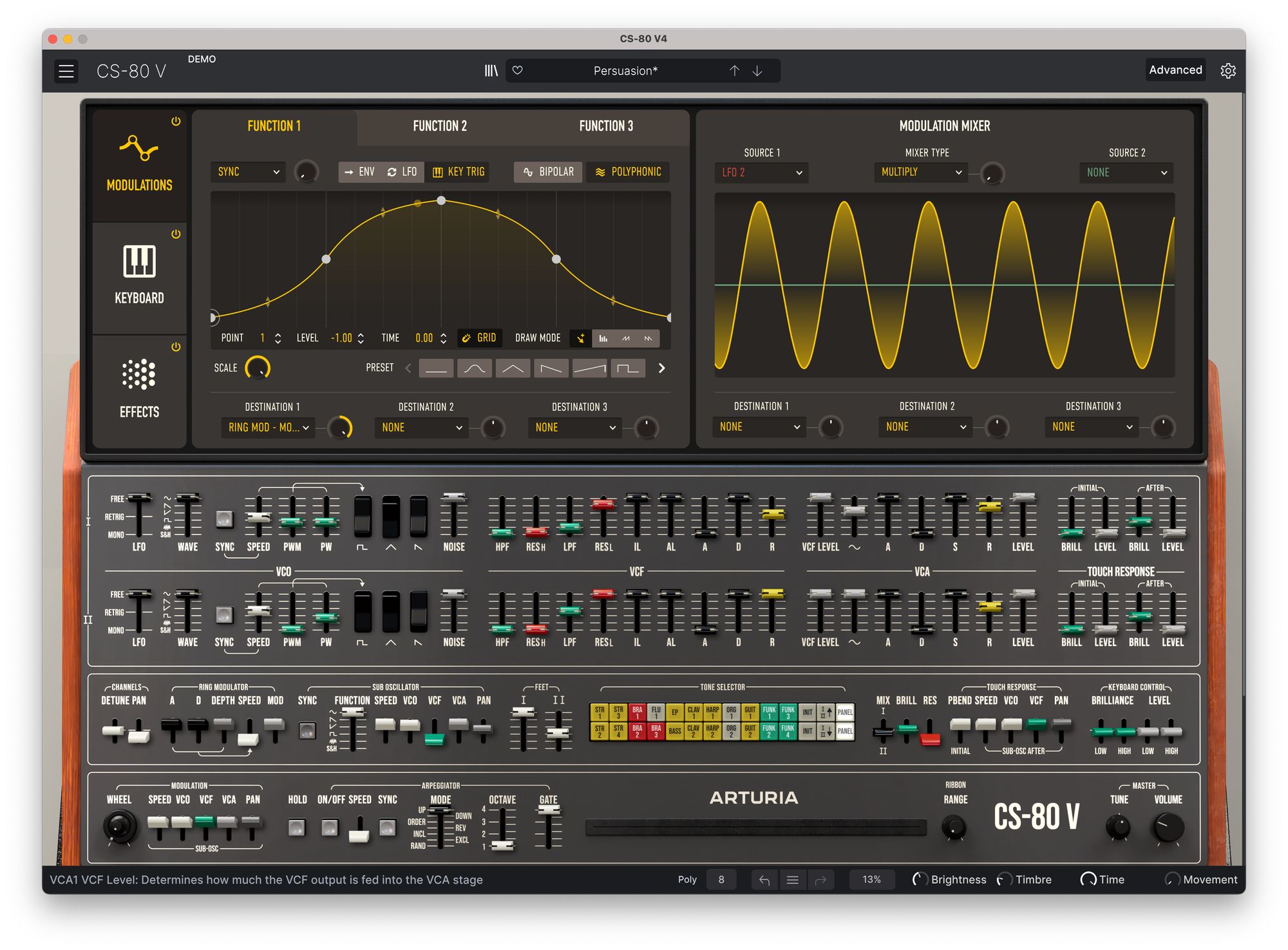Switch to the Function 3 tab
The height and width of the screenshot is (950, 1288).
tap(605, 126)
